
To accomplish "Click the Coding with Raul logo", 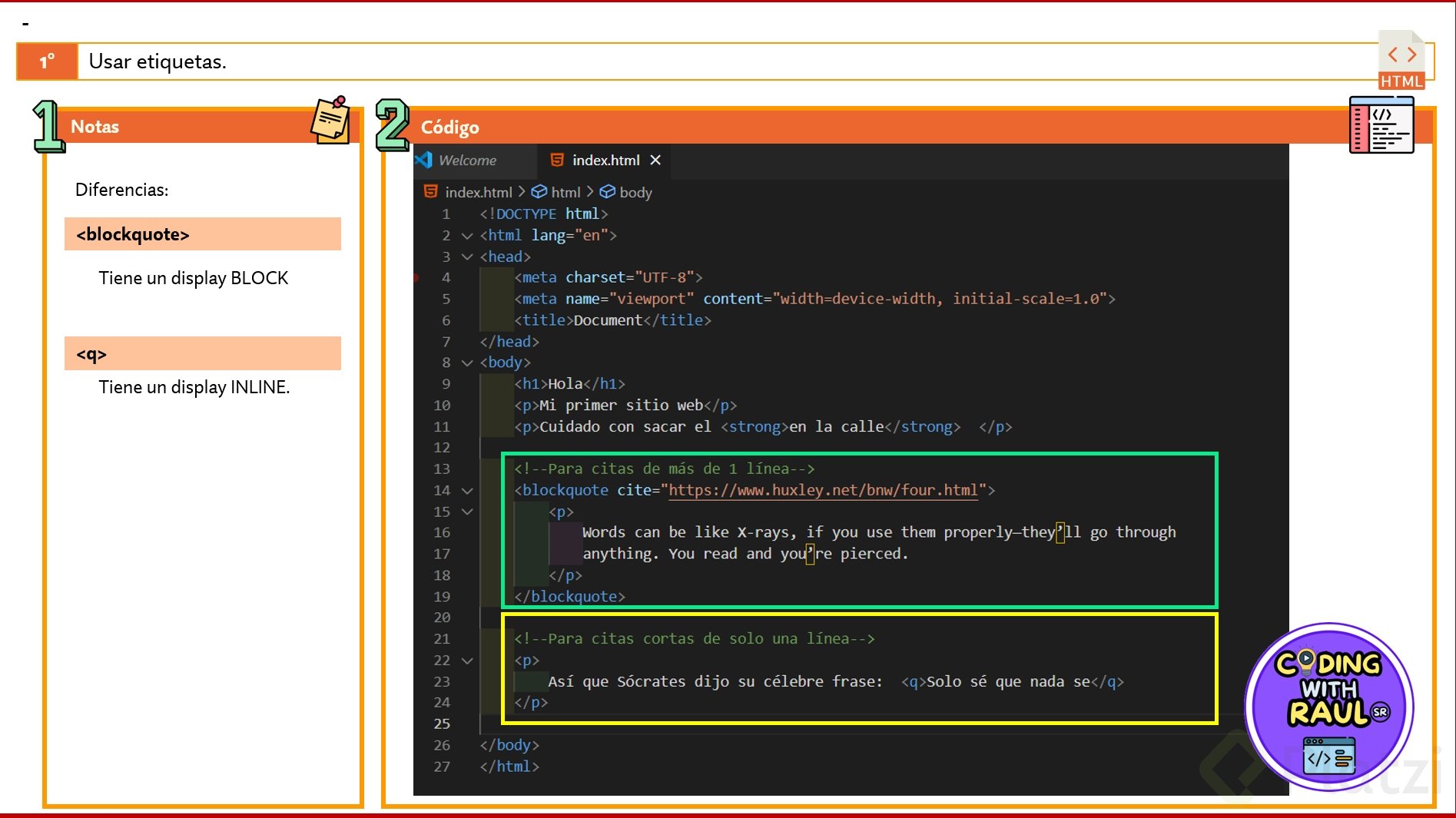I will click(1329, 707).
